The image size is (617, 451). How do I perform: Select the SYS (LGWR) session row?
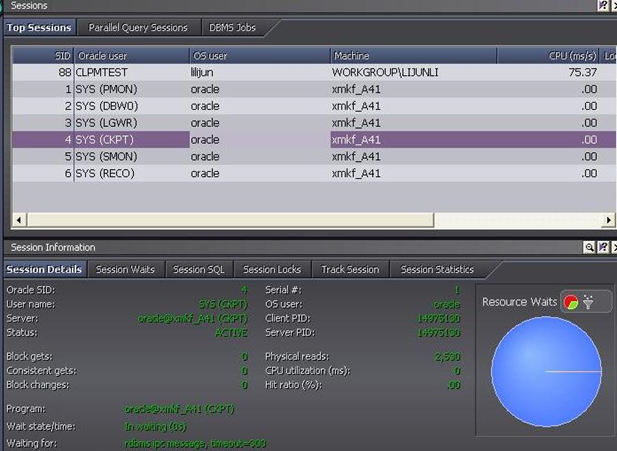point(314,123)
